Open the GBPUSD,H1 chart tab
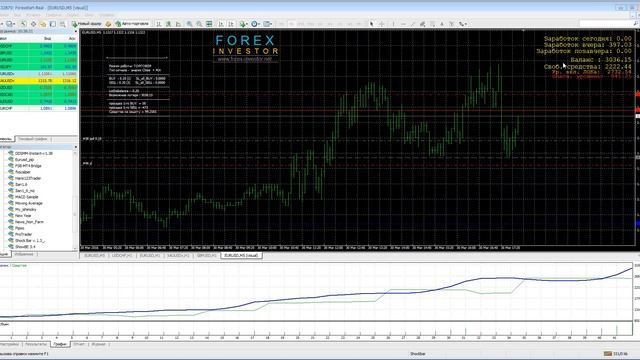This screenshot has height=360, width=640. [207, 256]
